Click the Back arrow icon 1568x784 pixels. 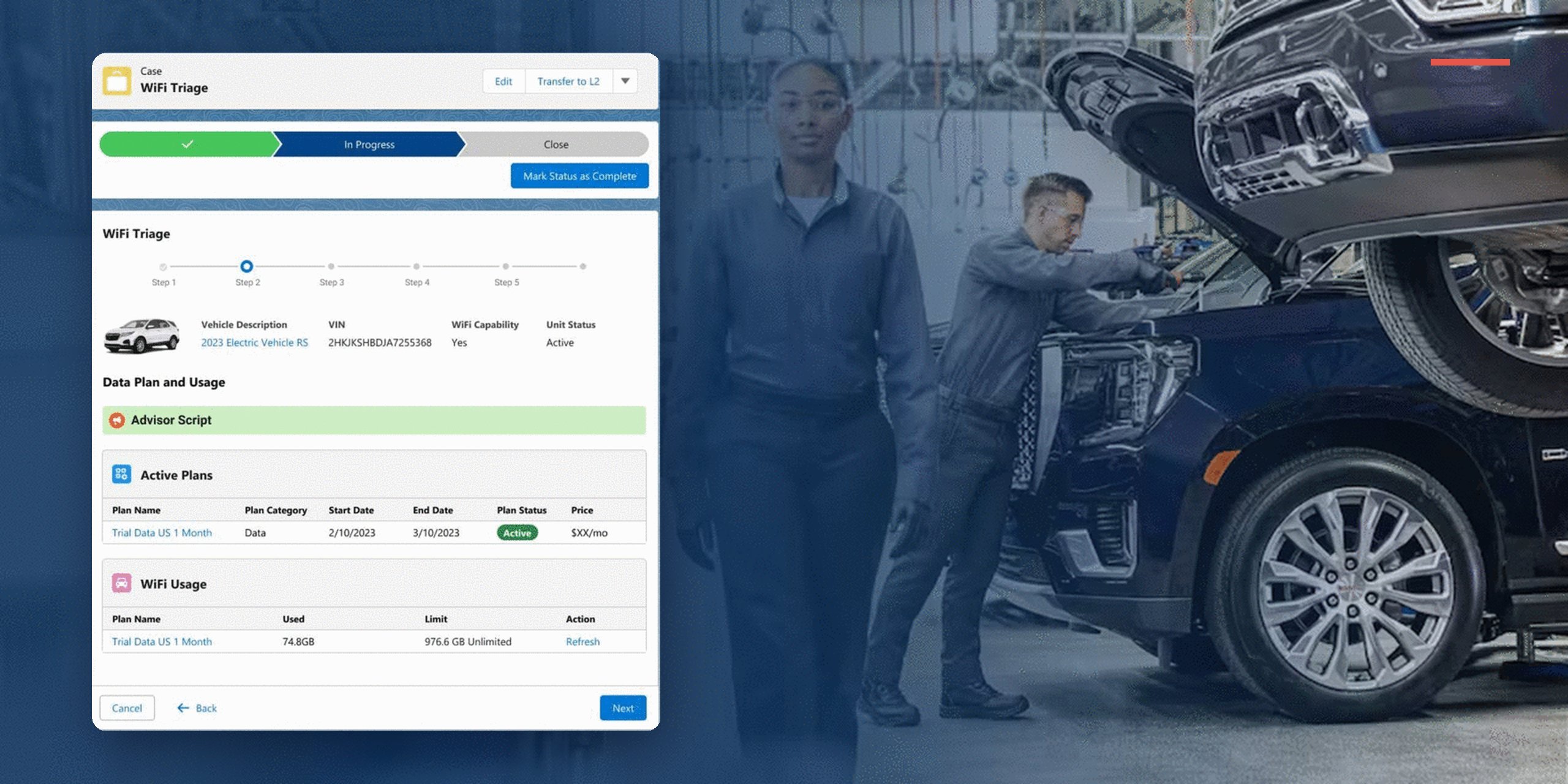coord(183,708)
